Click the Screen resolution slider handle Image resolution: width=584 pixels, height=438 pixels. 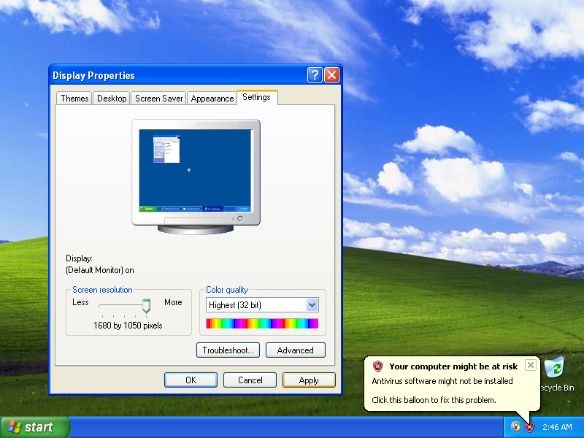point(146,306)
